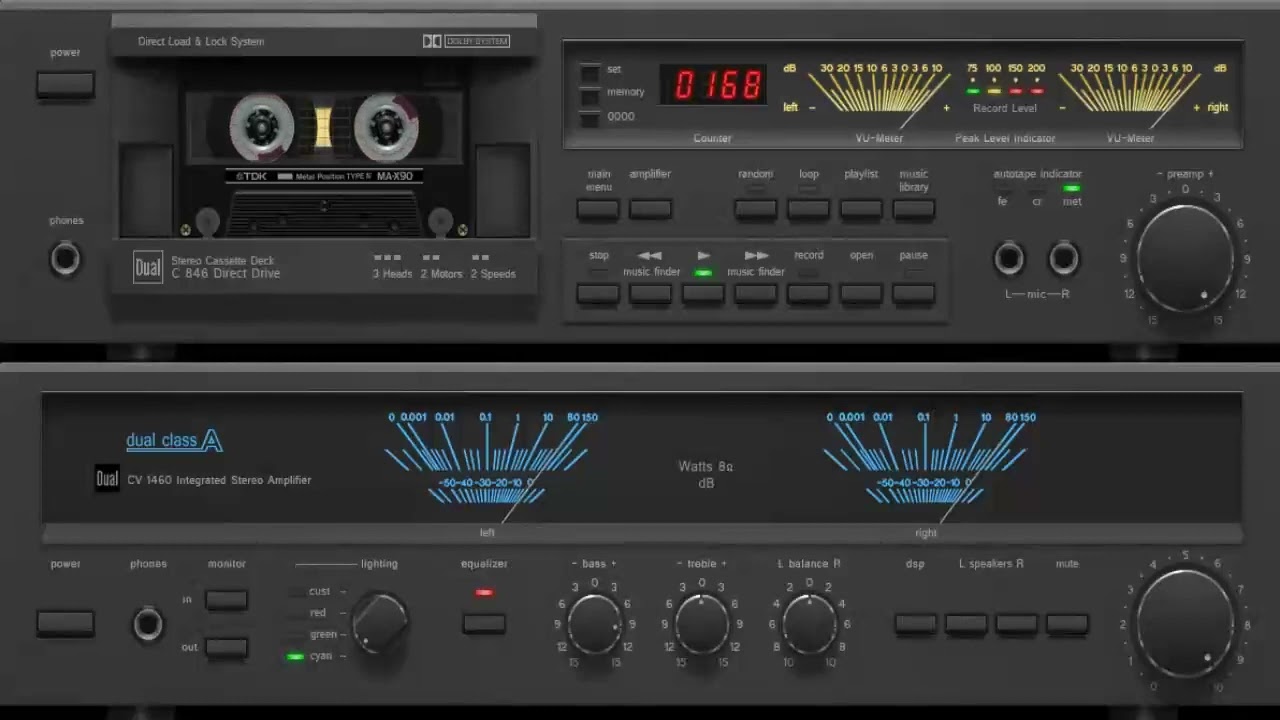The image size is (1280, 720).
Task: Click the left mic input jack
Action: click(x=1009, y=259)
